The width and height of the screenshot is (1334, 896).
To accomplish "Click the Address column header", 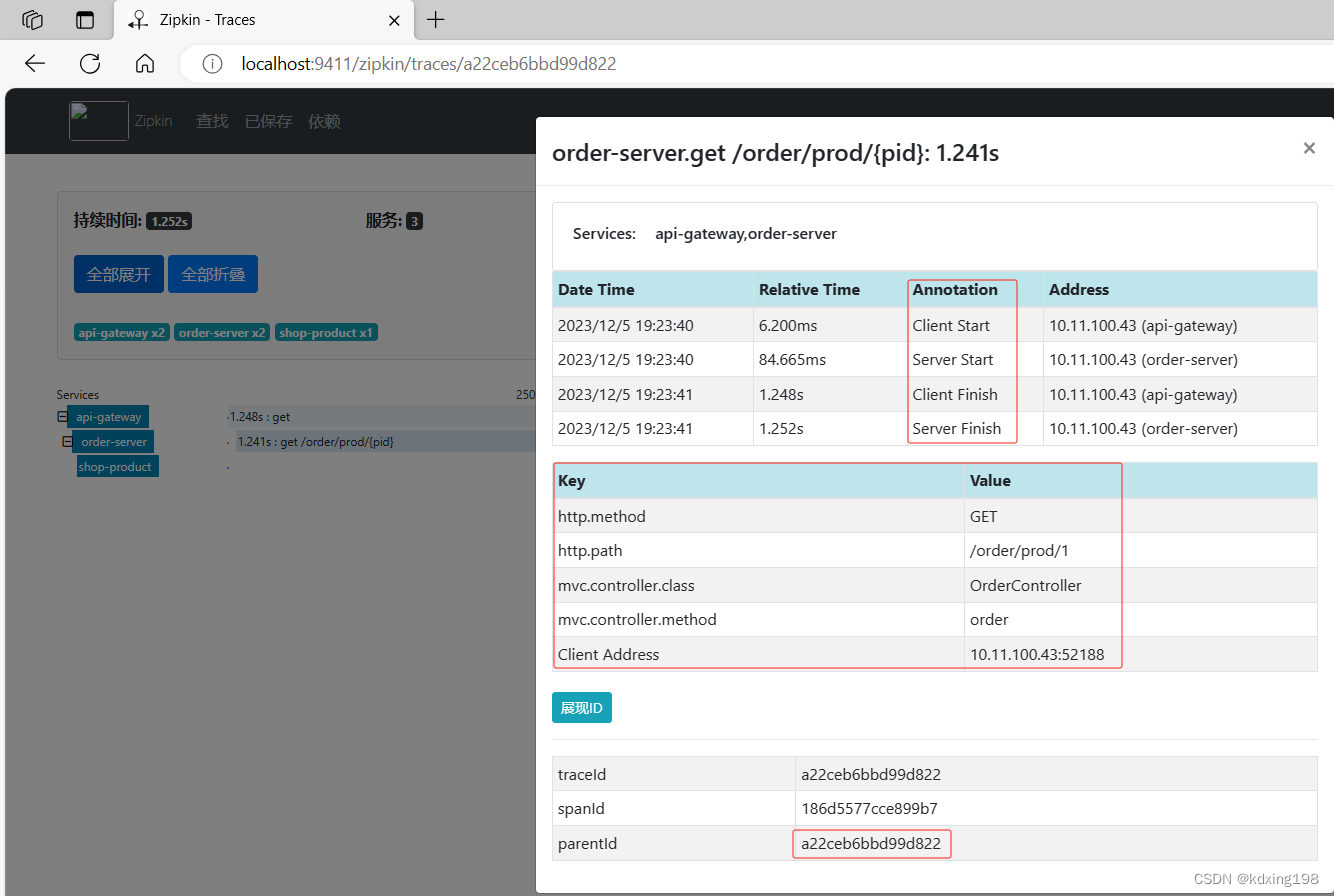I will [1180, 289].
